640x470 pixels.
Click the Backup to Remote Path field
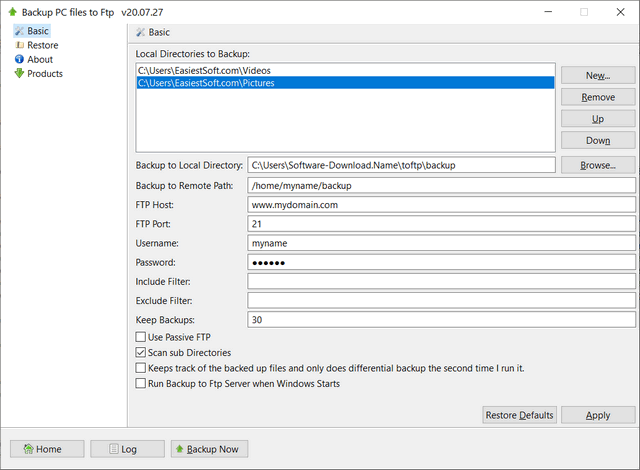[x=441, y=186]
